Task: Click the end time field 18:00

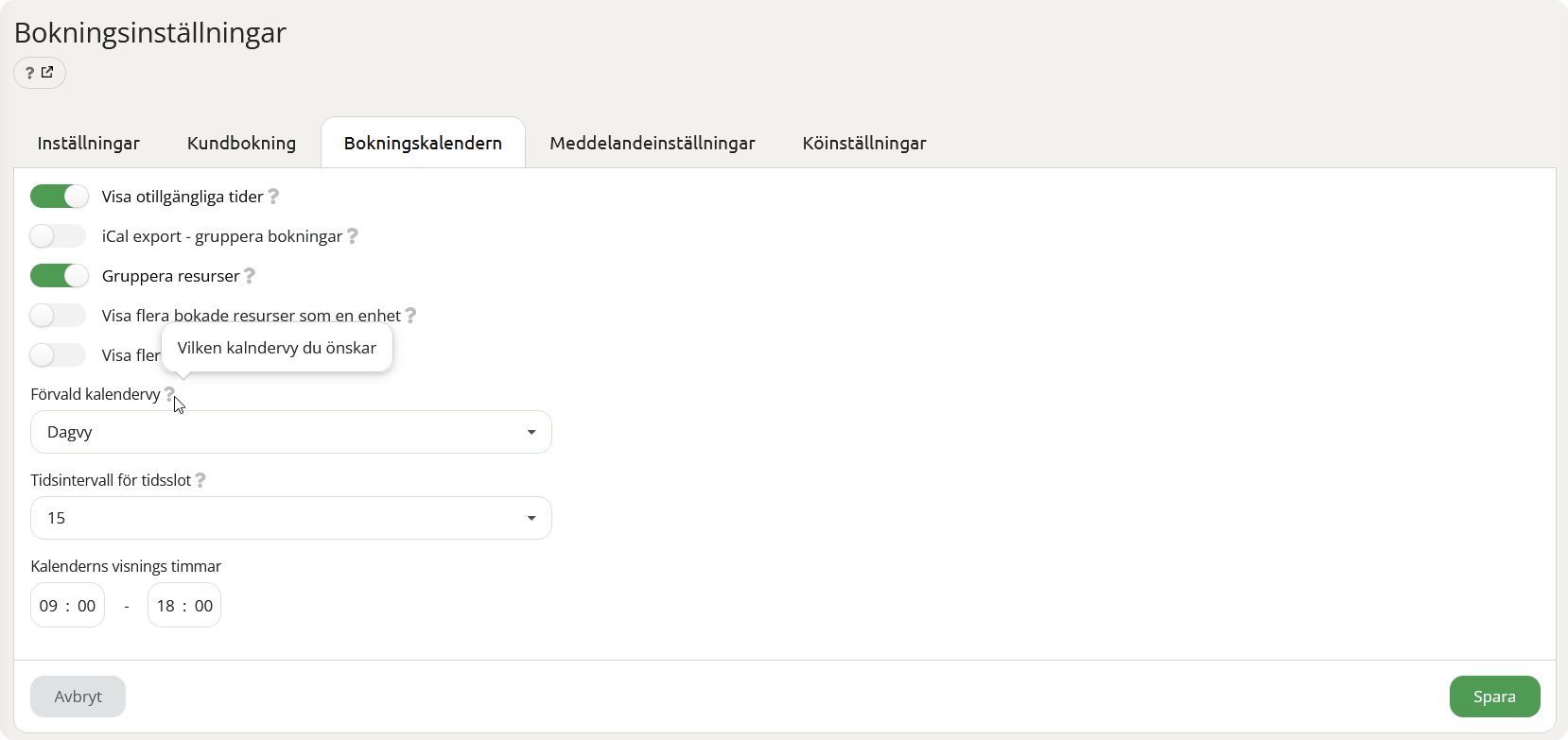Action: (x=184, y=606)
